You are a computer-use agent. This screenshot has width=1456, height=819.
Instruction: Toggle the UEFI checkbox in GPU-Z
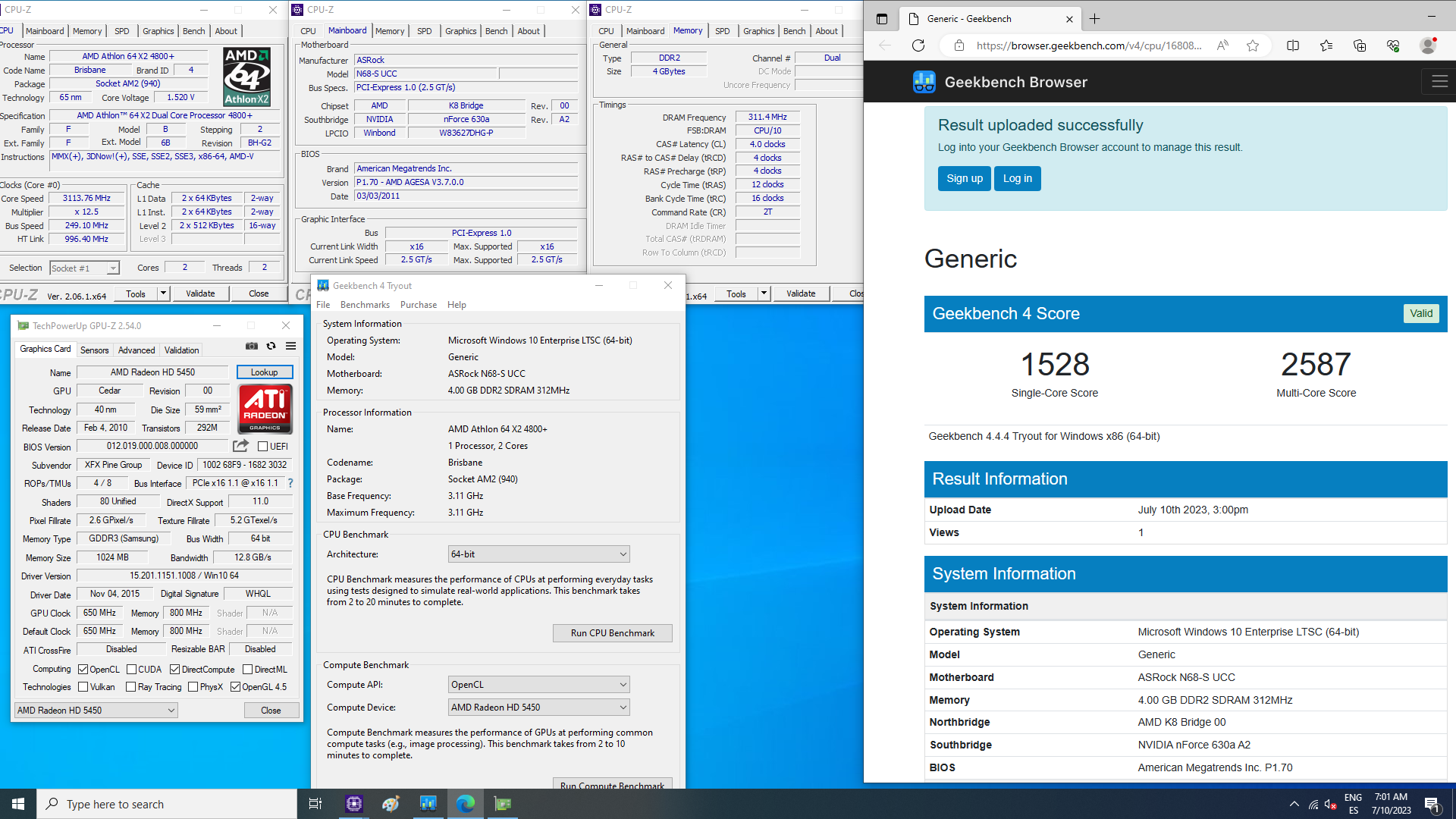262,447
